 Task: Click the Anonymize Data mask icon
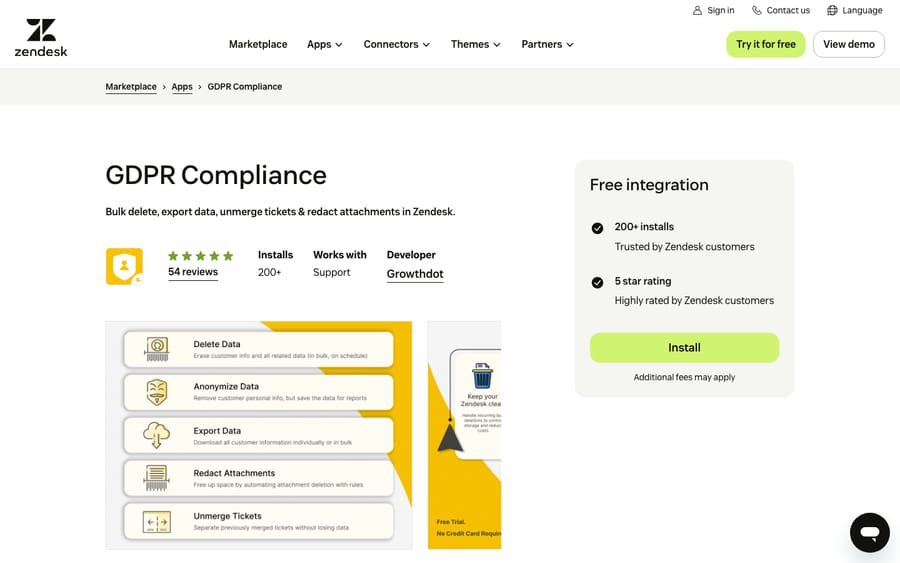point(157,392)
